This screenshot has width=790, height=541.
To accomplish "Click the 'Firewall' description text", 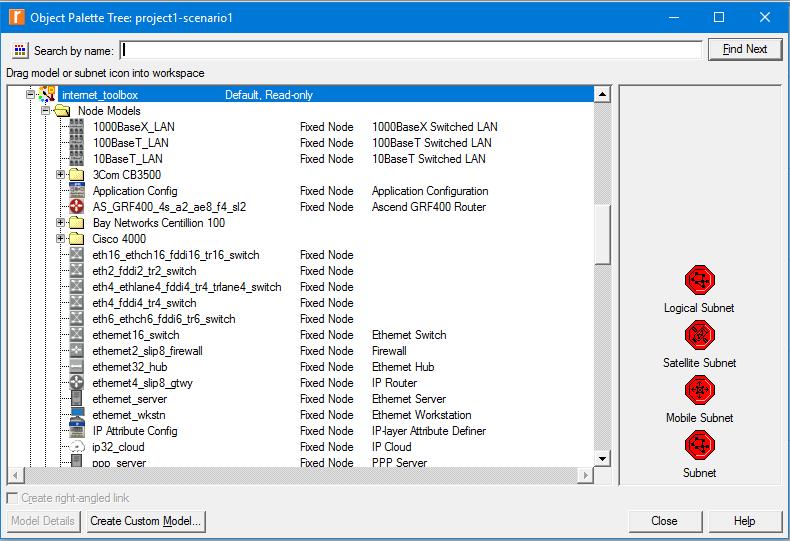I will (389, 351).
